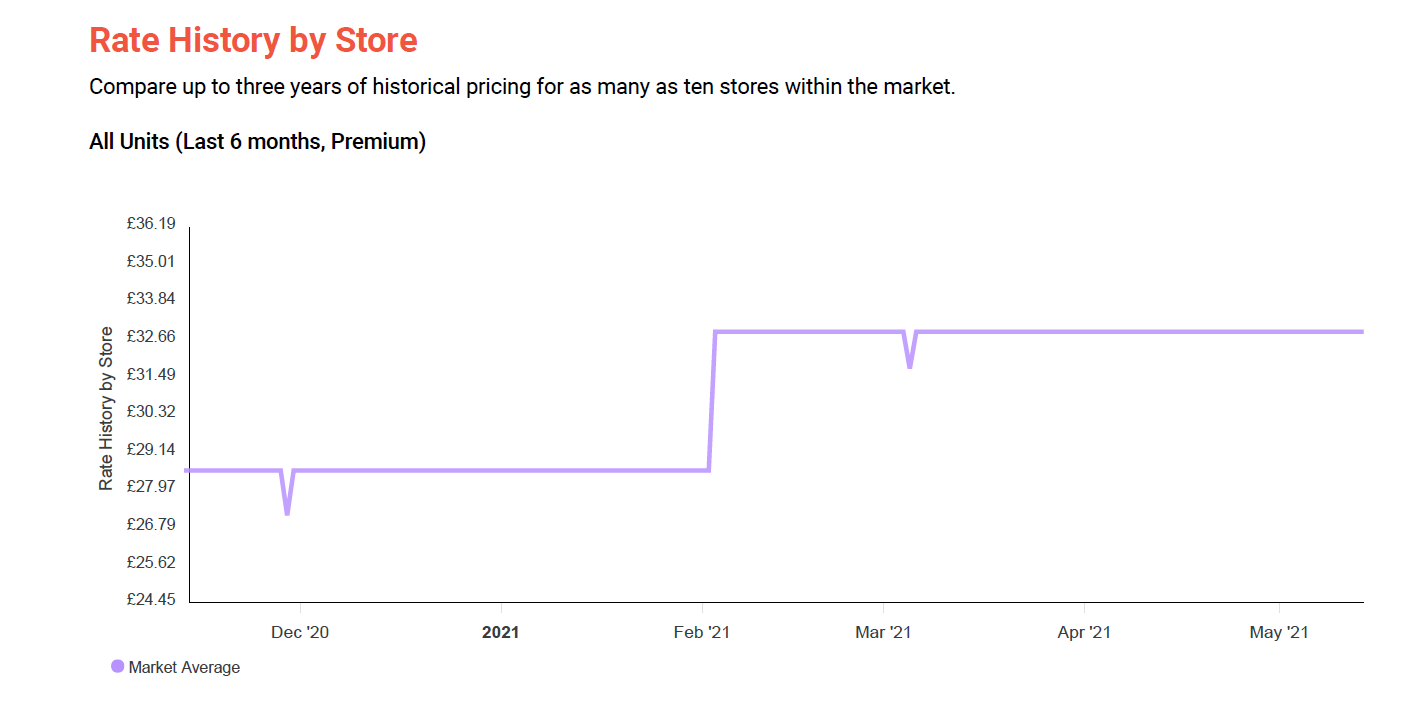1418x713 pixels.
Task: Click the £30.32 y-axis value
Action: 151,412
